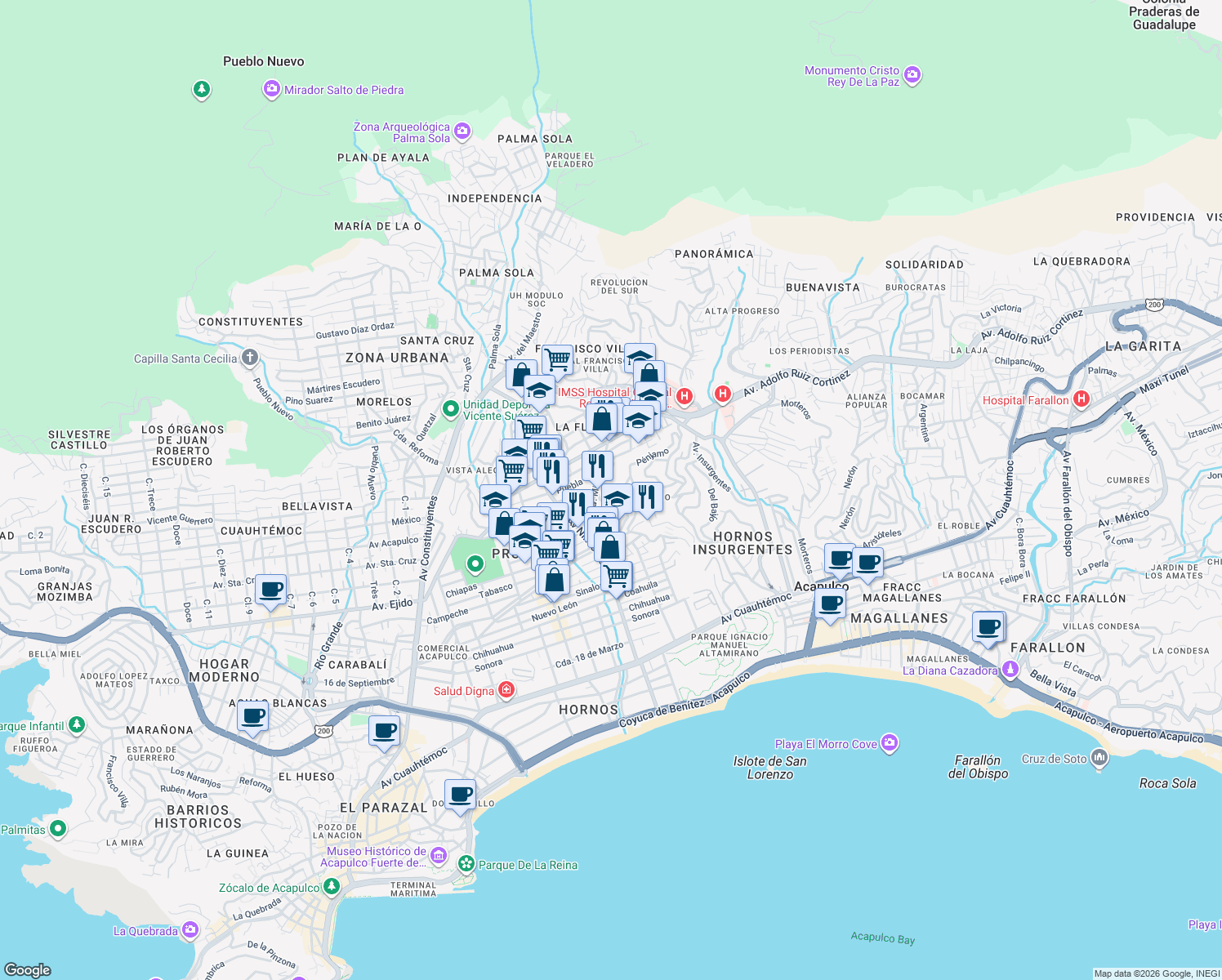
Task: Click the Parque De La Reina park marker
Action: [x=467, y=864]
